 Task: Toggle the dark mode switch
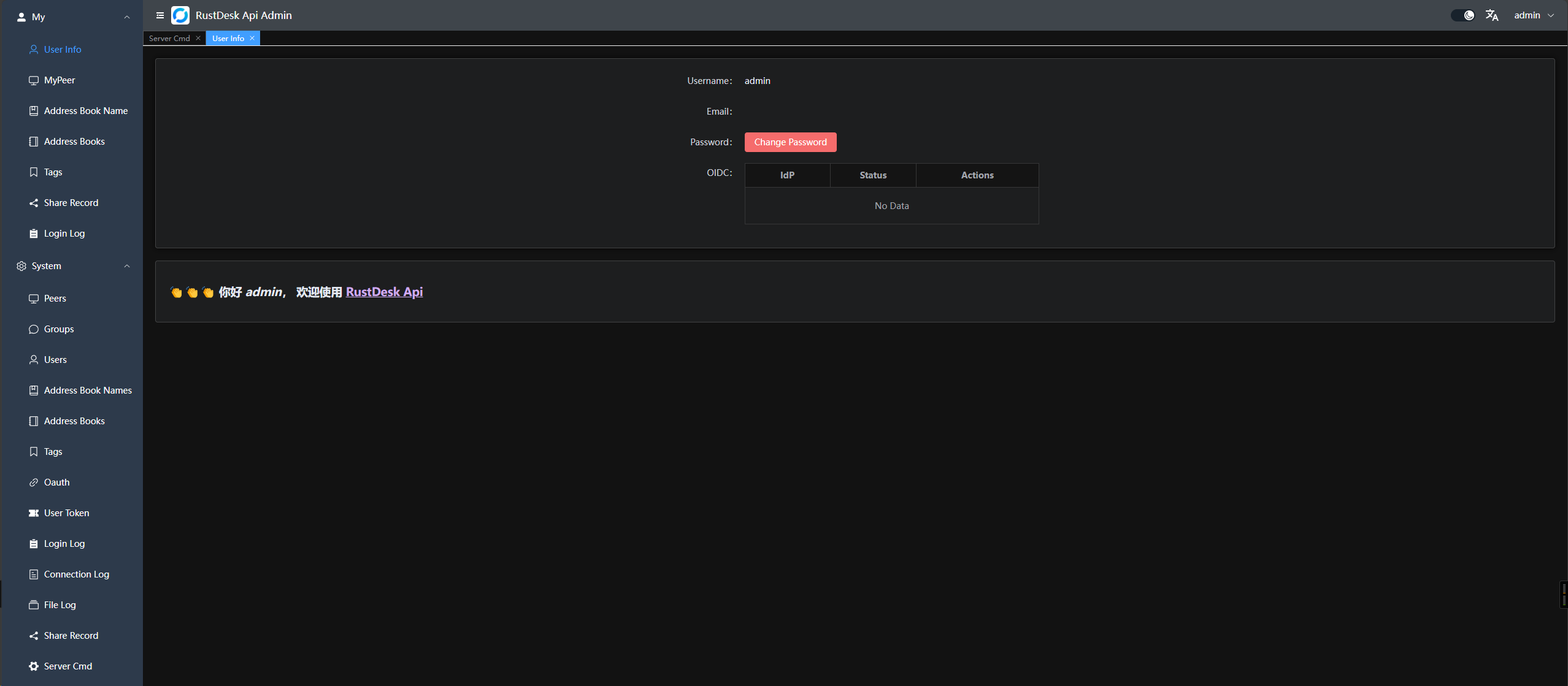coord(1462,15)
